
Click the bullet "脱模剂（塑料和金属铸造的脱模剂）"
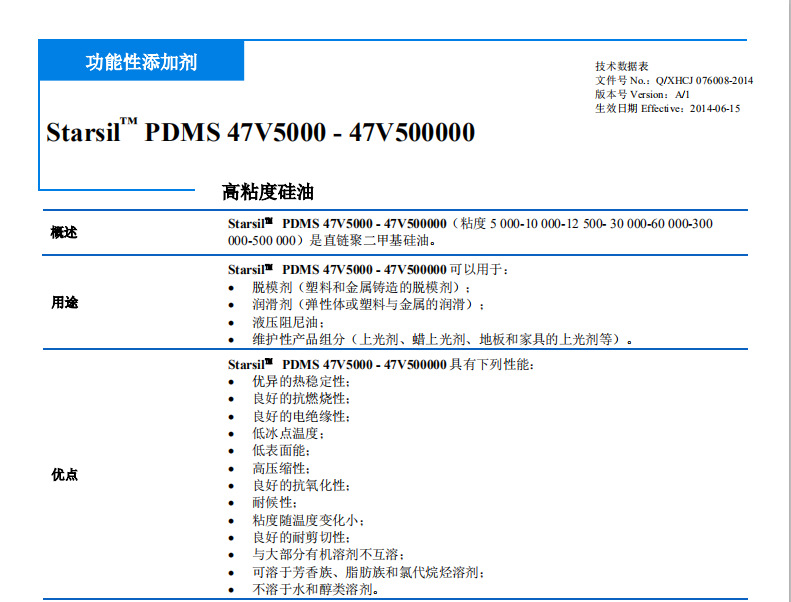pyautogui.click(x=361, y=288)
